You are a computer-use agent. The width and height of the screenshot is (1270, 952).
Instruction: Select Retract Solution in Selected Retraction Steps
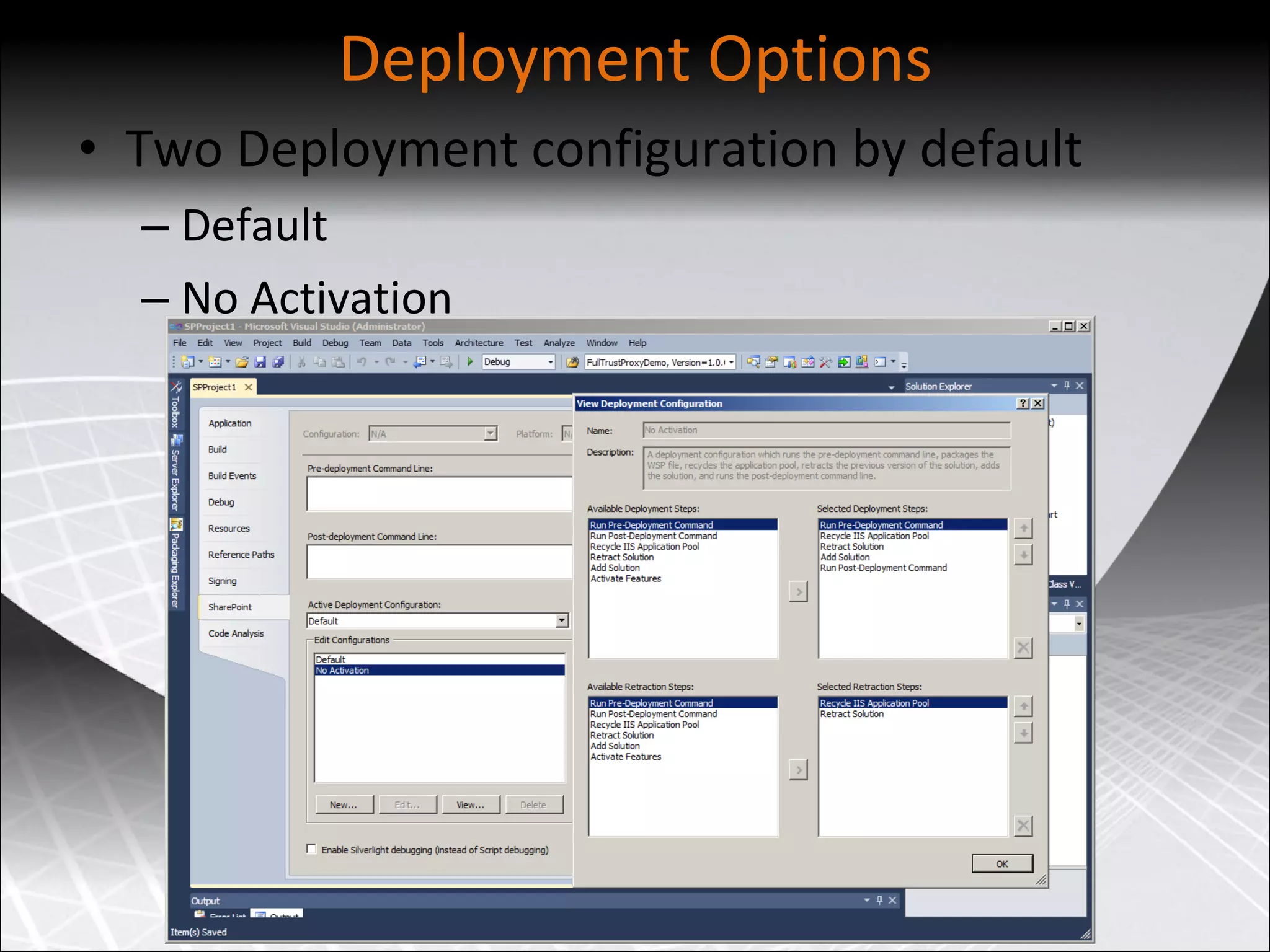[x=913, y=714]
